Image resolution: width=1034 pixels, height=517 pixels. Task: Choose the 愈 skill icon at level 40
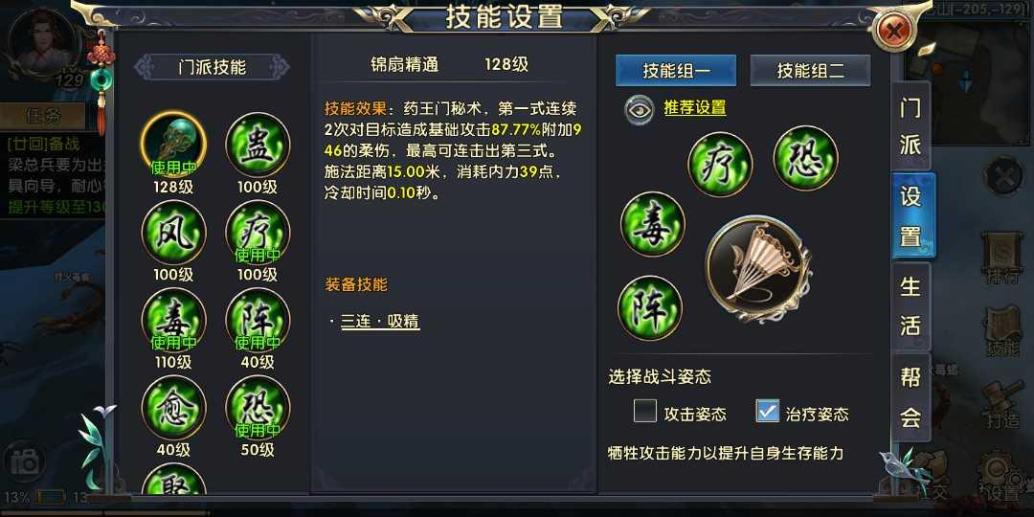174,408
